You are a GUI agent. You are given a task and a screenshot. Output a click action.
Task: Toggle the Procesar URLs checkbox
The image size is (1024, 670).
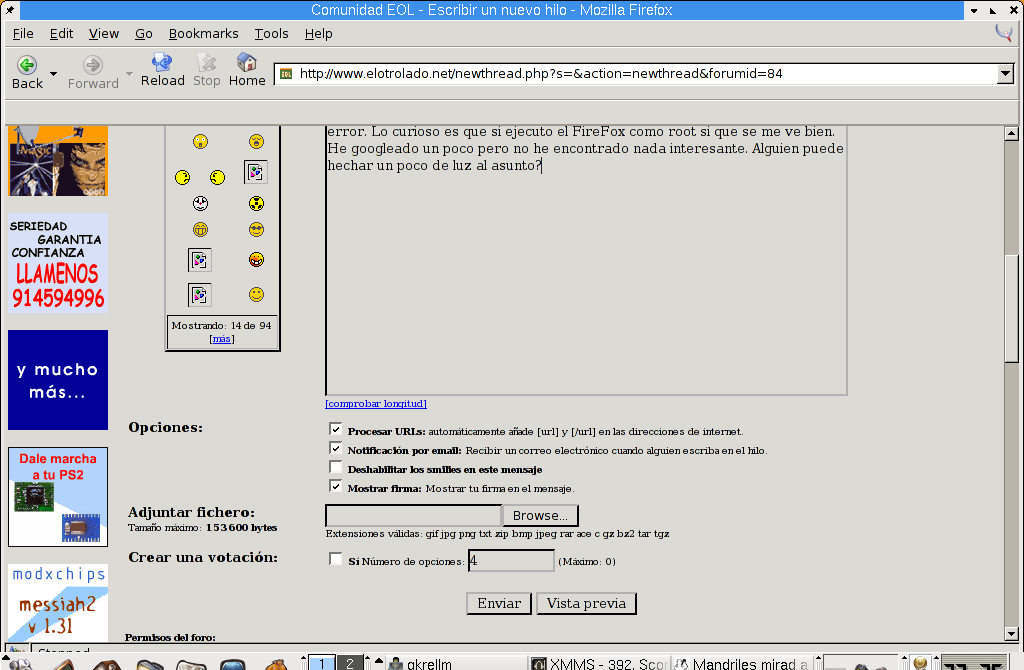(x=336, y=429)
